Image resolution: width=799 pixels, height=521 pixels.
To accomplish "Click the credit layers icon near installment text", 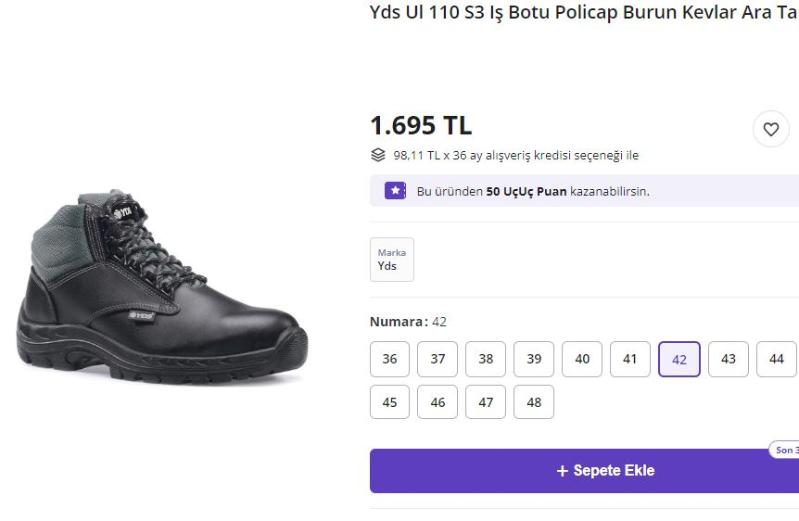I will pyautogui.click(x=377, y=155).
